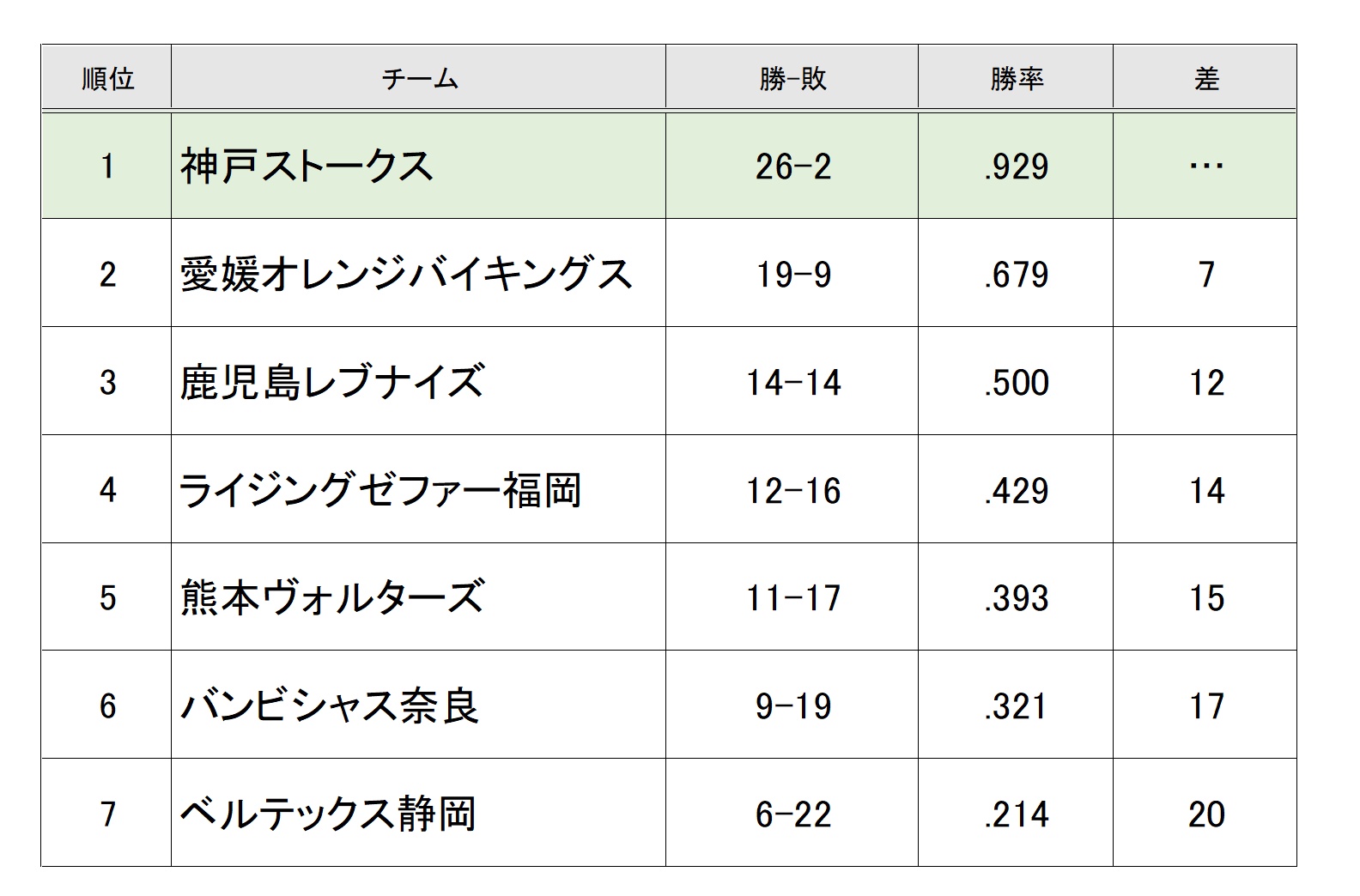Select the games-behind value 20
This screenshot has height=896, width=1360.
(x=1206, y=814)
